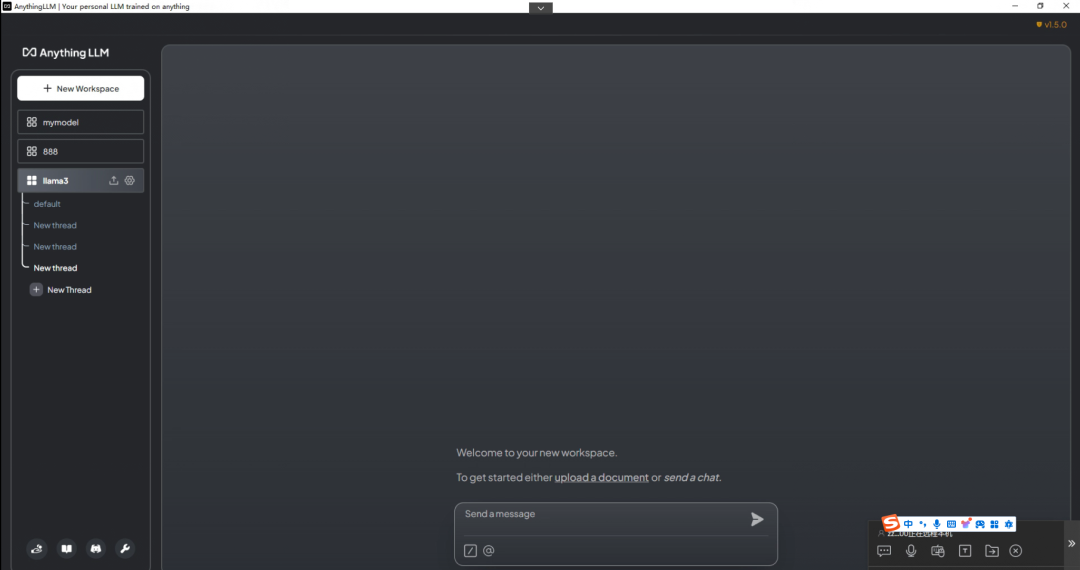Image resolution: width=1080 pixels, height=570 pixels.
Task: Click the Anything LLM logo
Action: (x=65, y=52)
